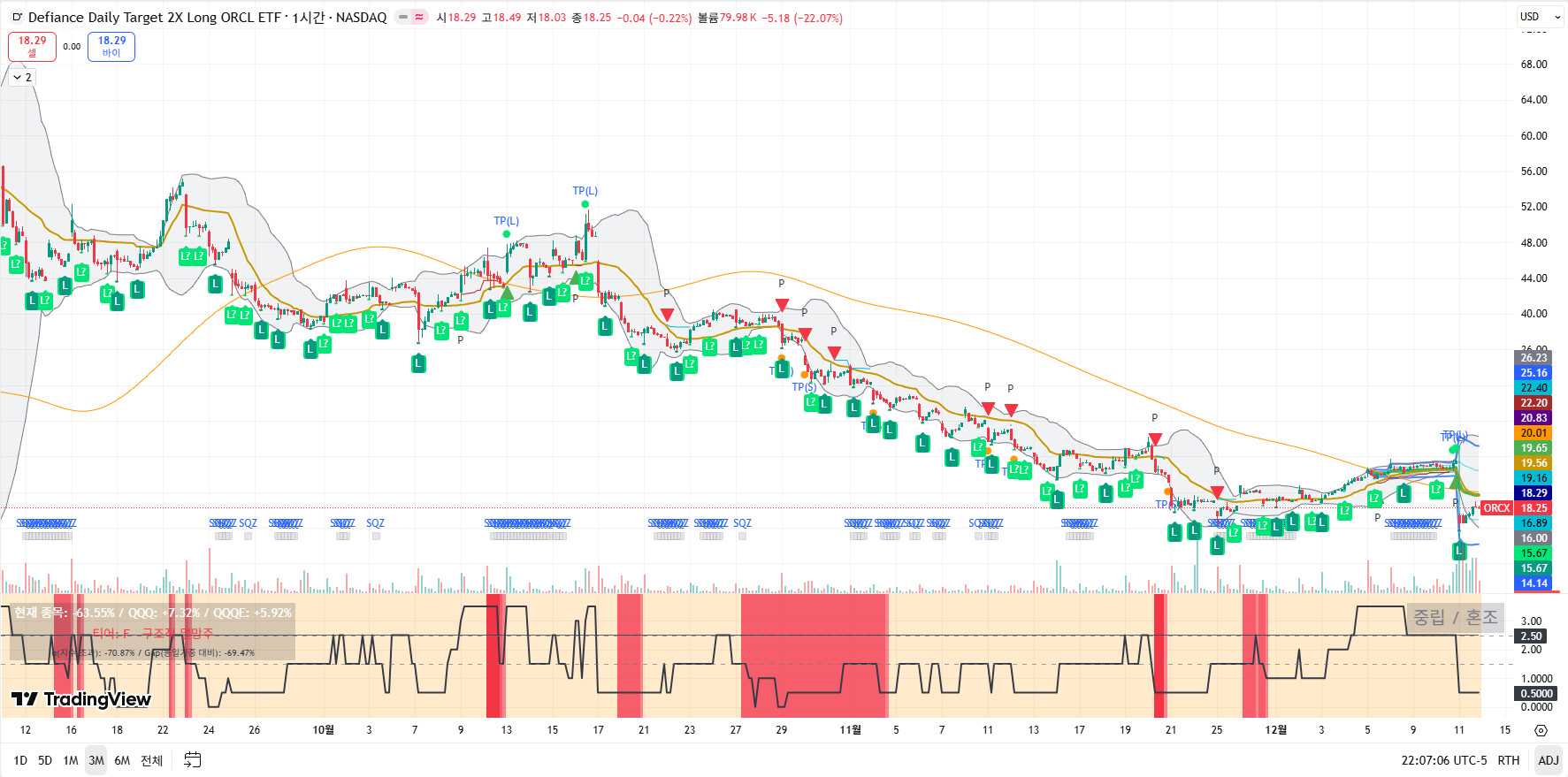Click the ORCX symbol price label
This screenshot has width=1568, height=777.
pyautogui.click(x=1496, y=508)
